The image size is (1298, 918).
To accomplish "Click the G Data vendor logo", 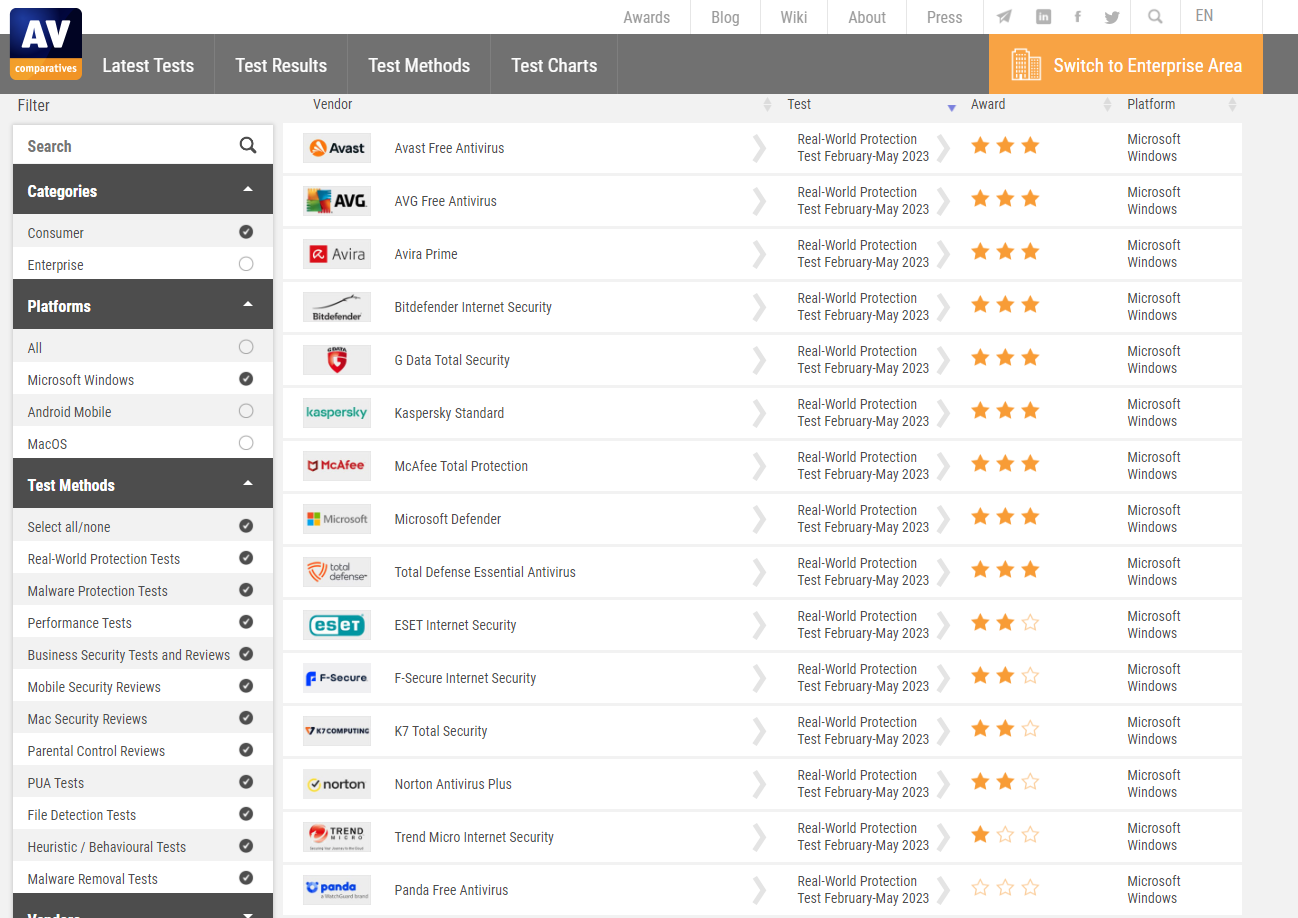I will (337, 360).
